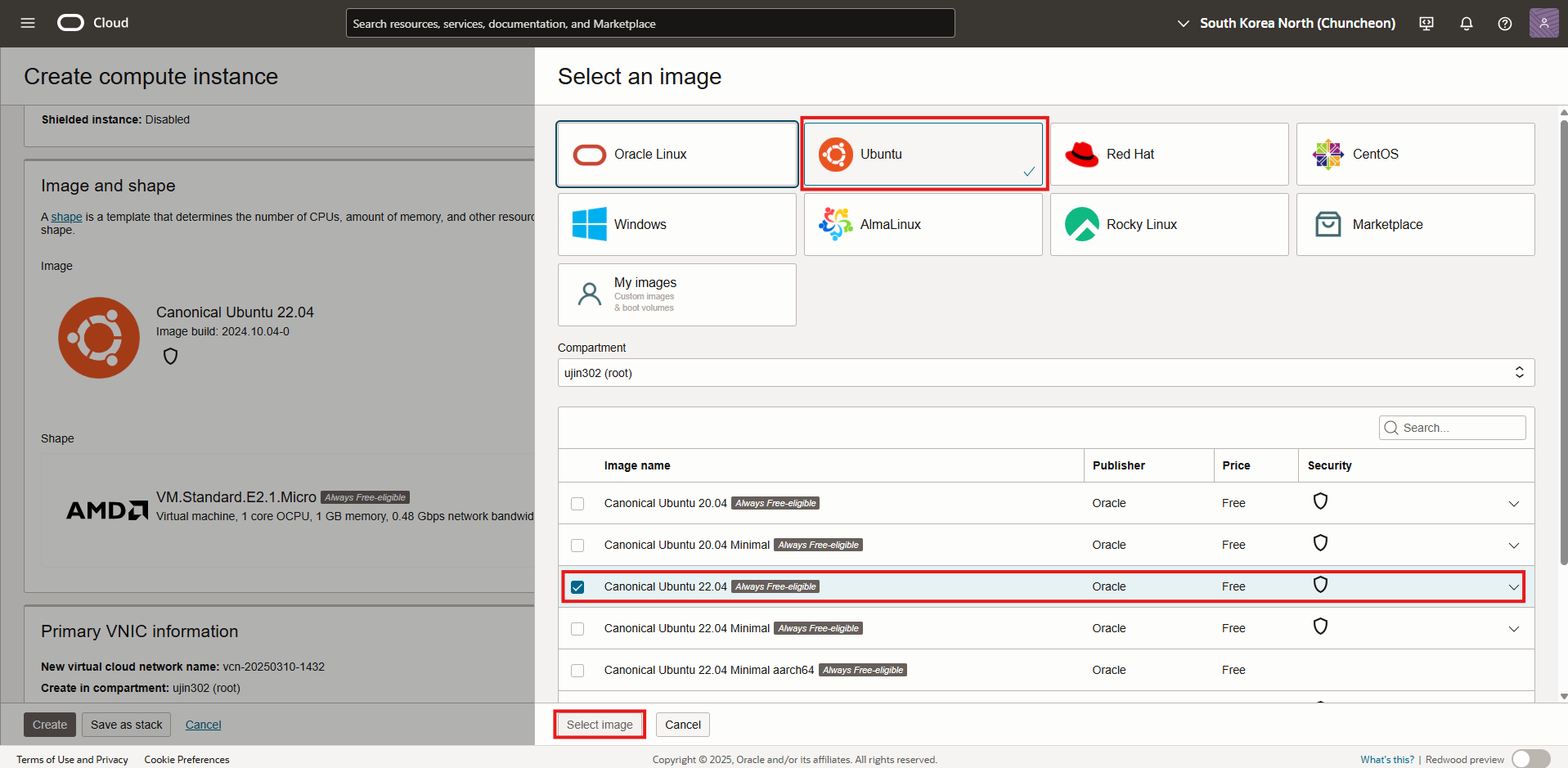Open the Compartment dropdown ujin302 (root)
The height and width of the screenshot is (768, 1568).
pyautogui.click(x=1046, y=373)
